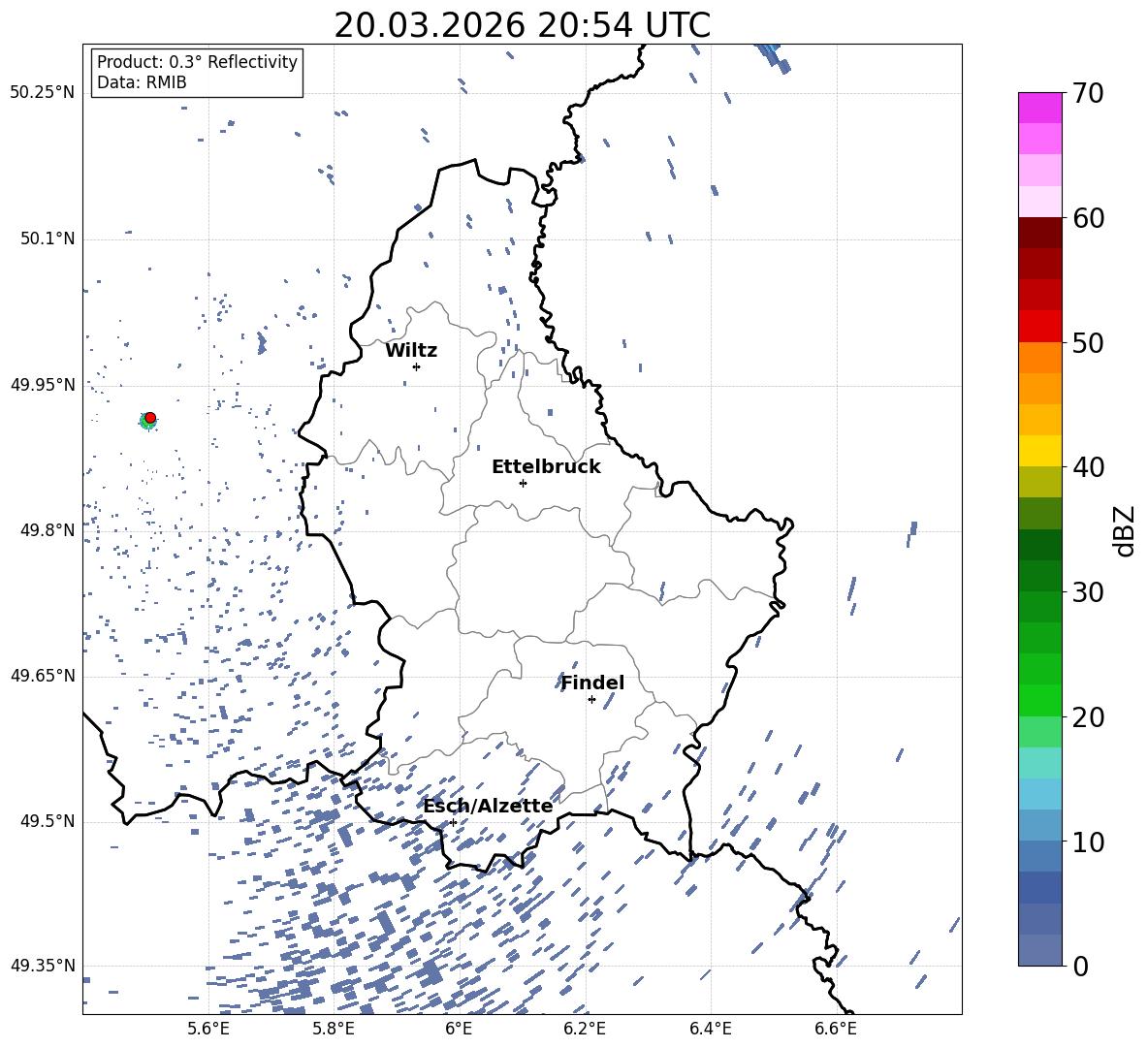
Task: Click the yellow colorbar swatch above 40
Action: [x=1039, y=451]
